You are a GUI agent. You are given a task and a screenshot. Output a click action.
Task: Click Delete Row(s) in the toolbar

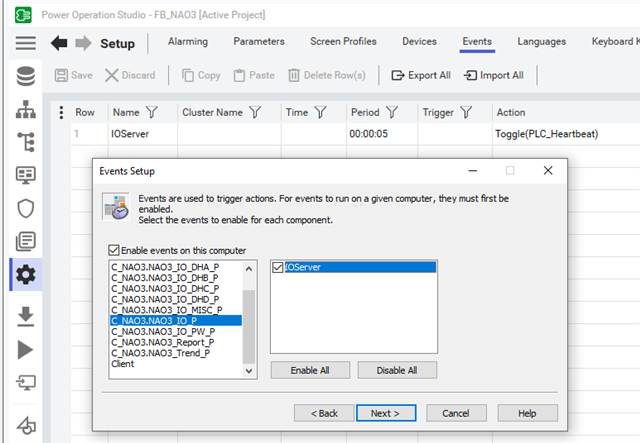tap(327, 75)
